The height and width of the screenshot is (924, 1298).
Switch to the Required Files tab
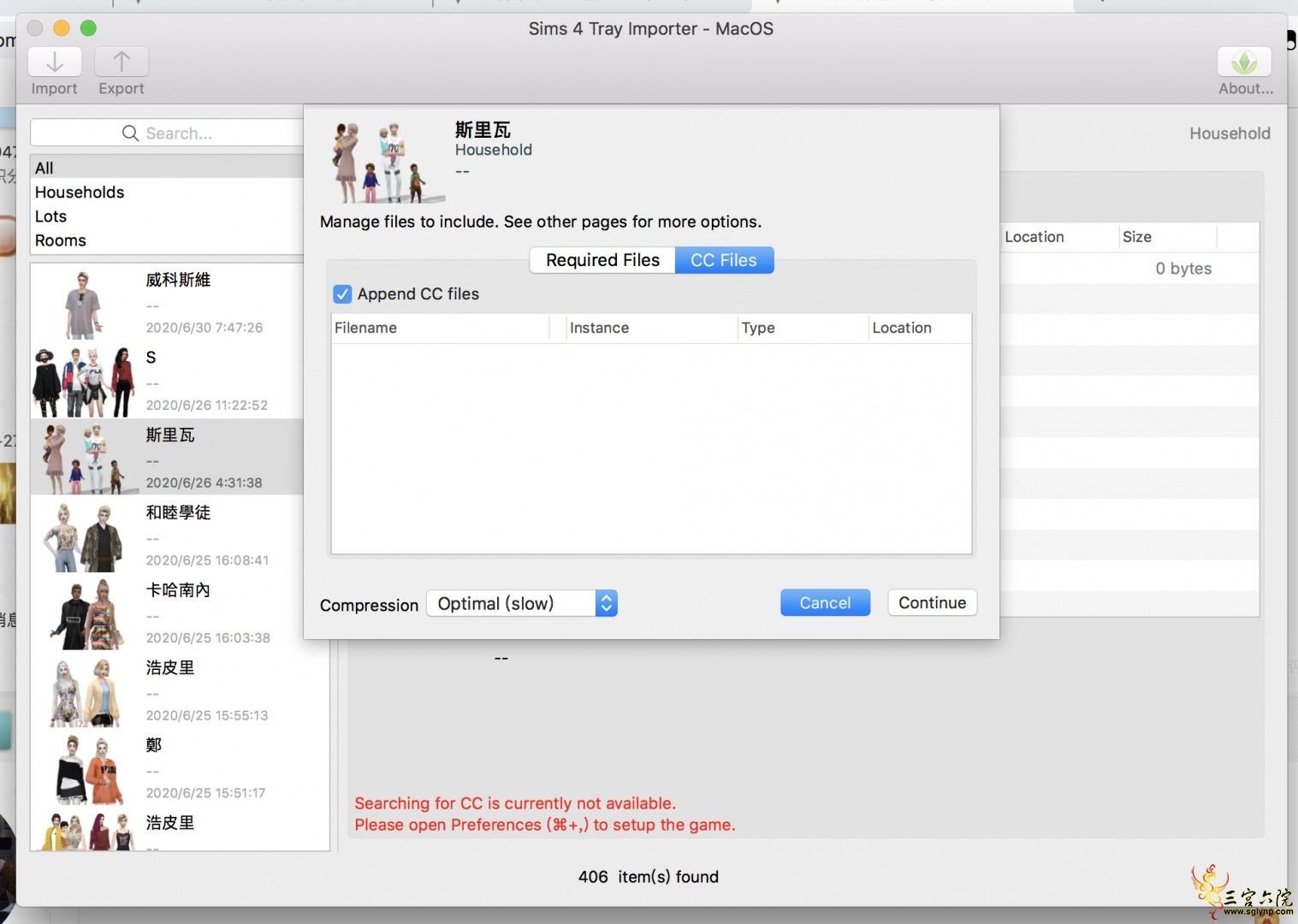[602, 260]
